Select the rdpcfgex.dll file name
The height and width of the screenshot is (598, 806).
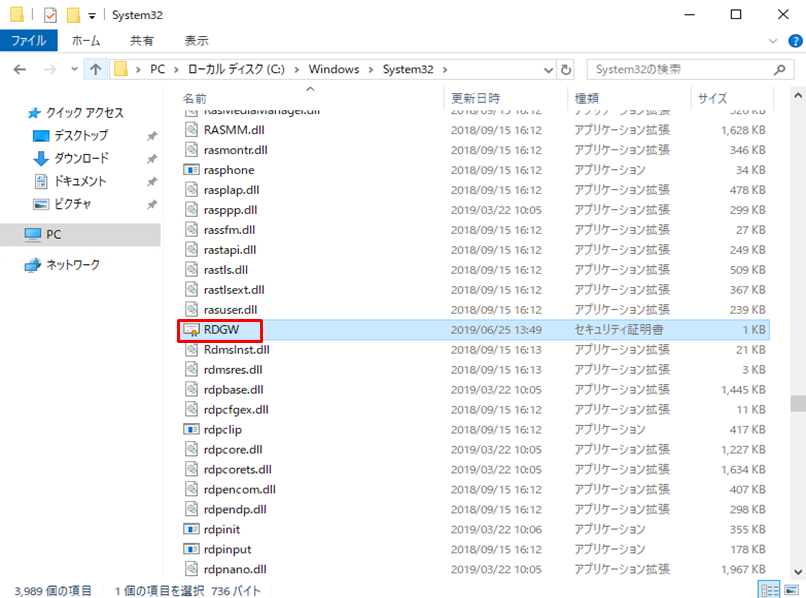(236, 410)
